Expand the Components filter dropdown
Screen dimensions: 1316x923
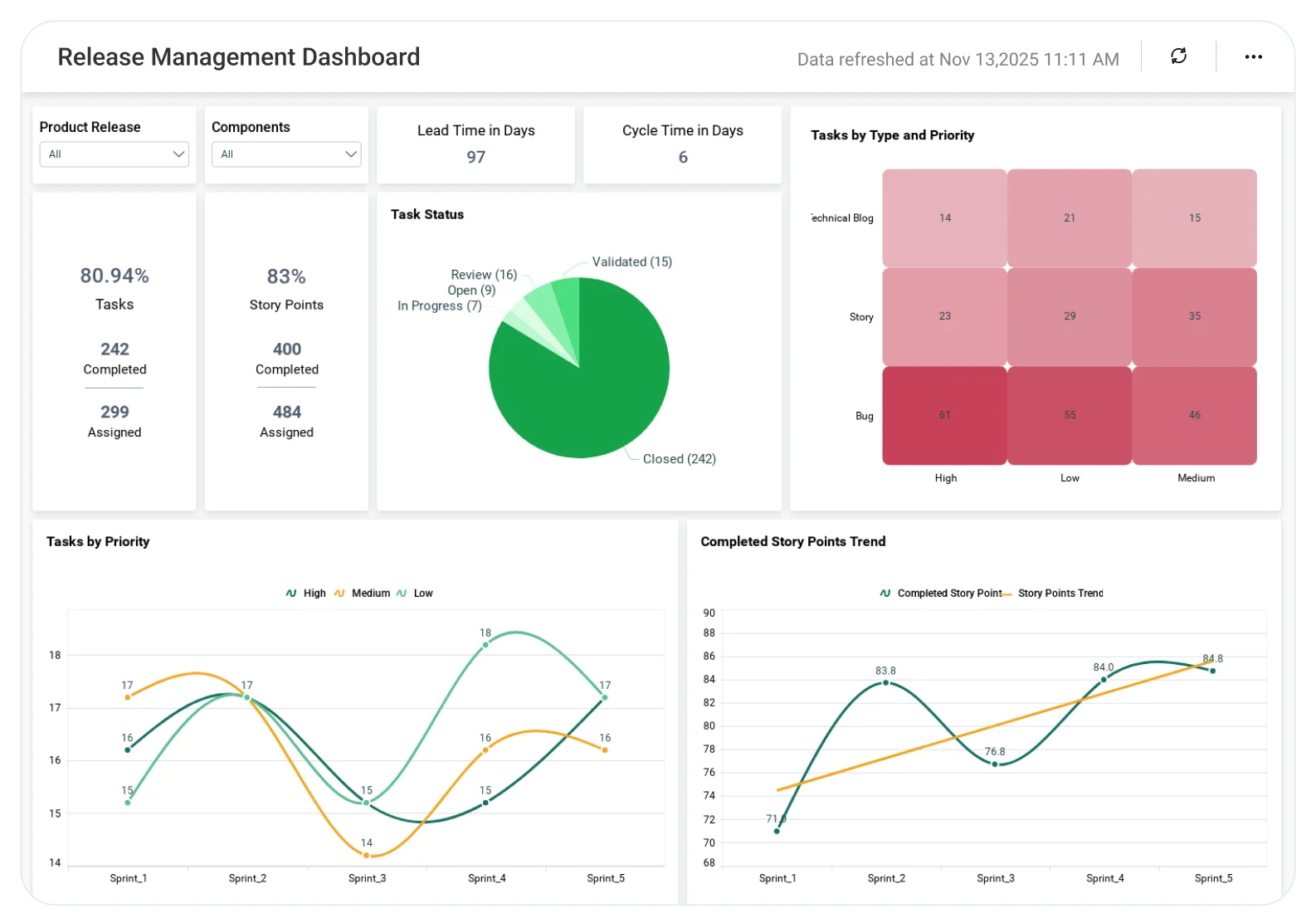click(x=286, y=154)
